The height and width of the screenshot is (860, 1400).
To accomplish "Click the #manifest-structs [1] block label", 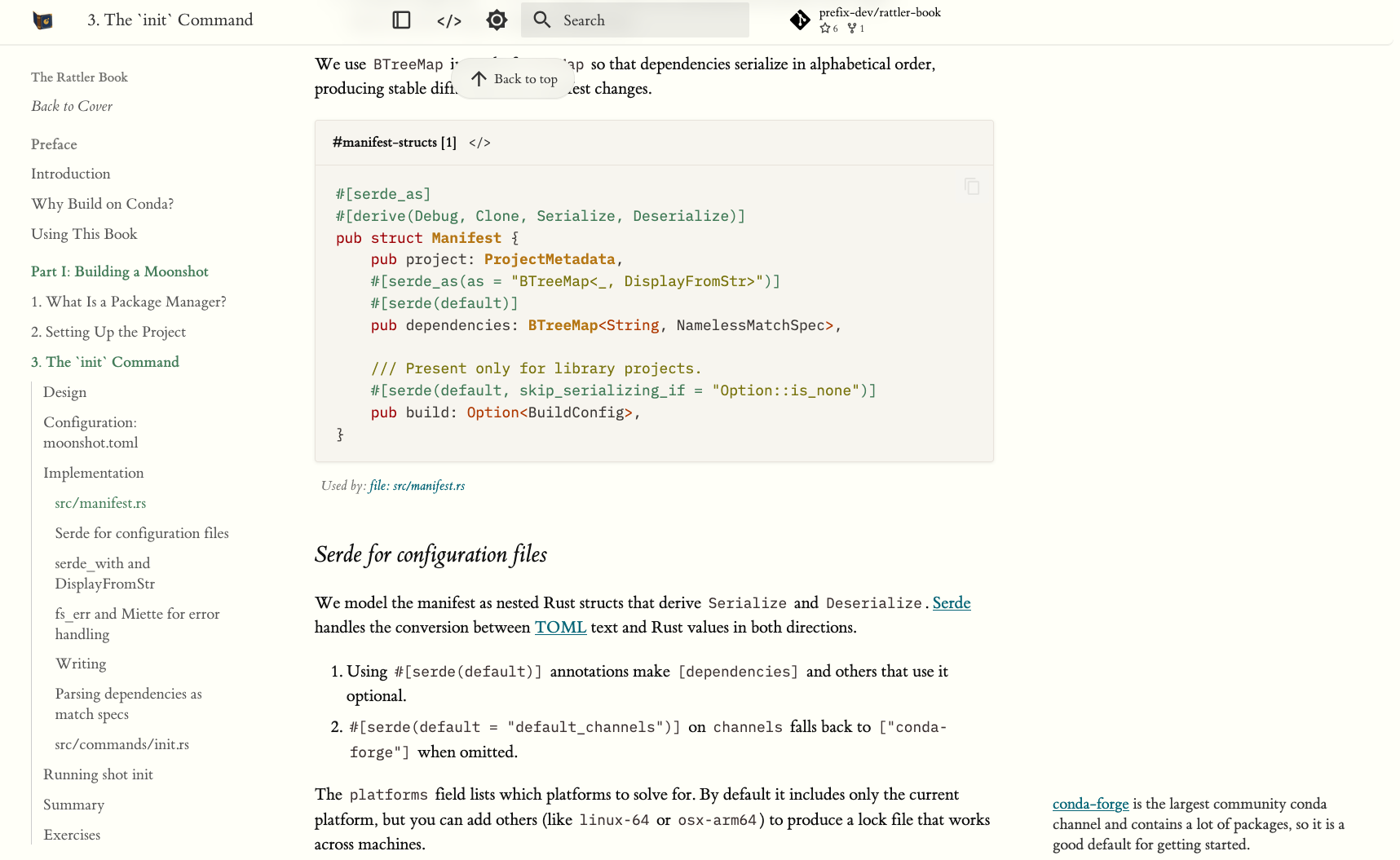I will coord(395,143).
